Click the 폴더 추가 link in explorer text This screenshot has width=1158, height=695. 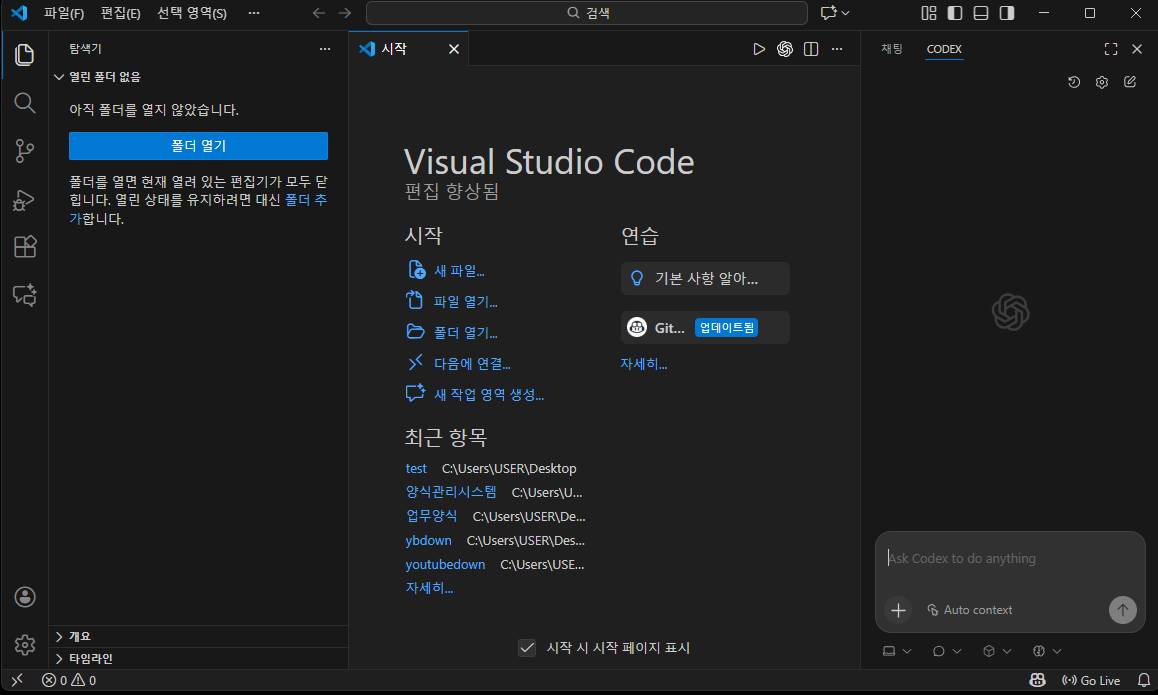pyautogui.click(x=306, y=200)
